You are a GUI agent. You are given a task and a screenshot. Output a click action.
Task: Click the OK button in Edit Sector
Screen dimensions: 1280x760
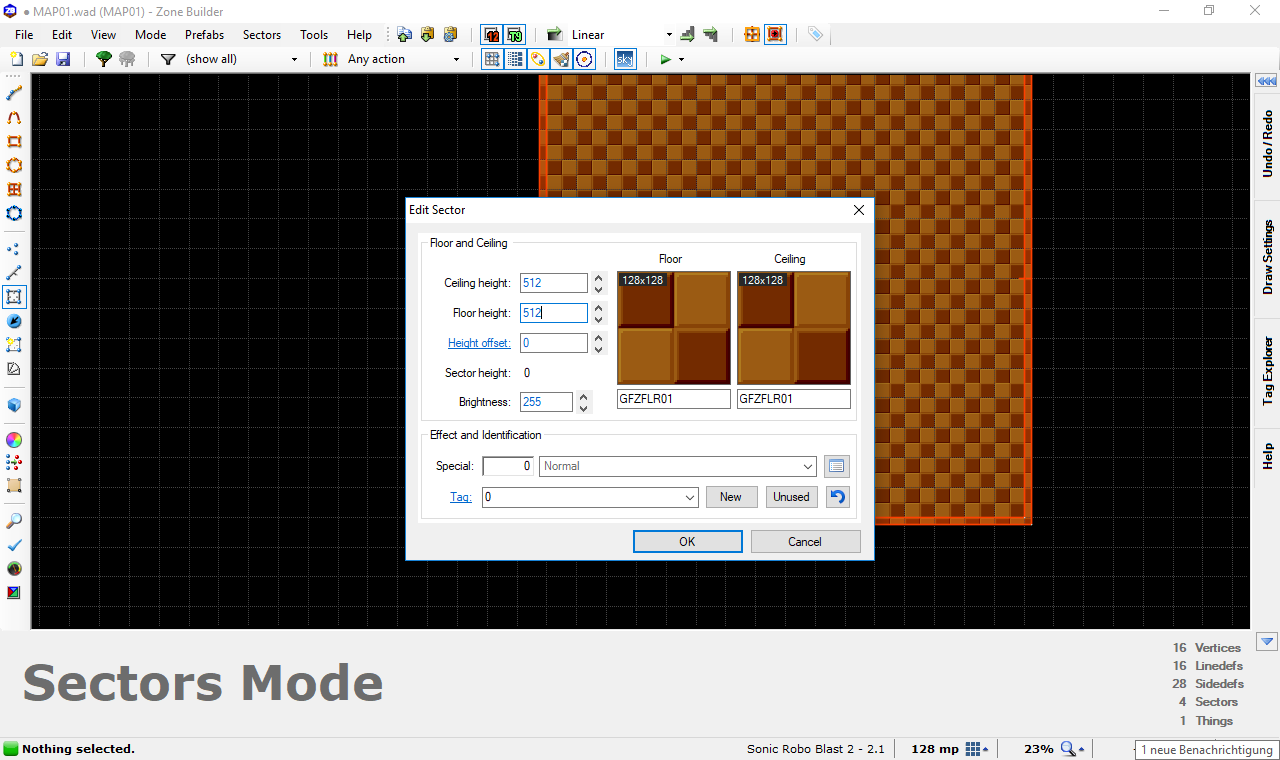coord(687,542)
